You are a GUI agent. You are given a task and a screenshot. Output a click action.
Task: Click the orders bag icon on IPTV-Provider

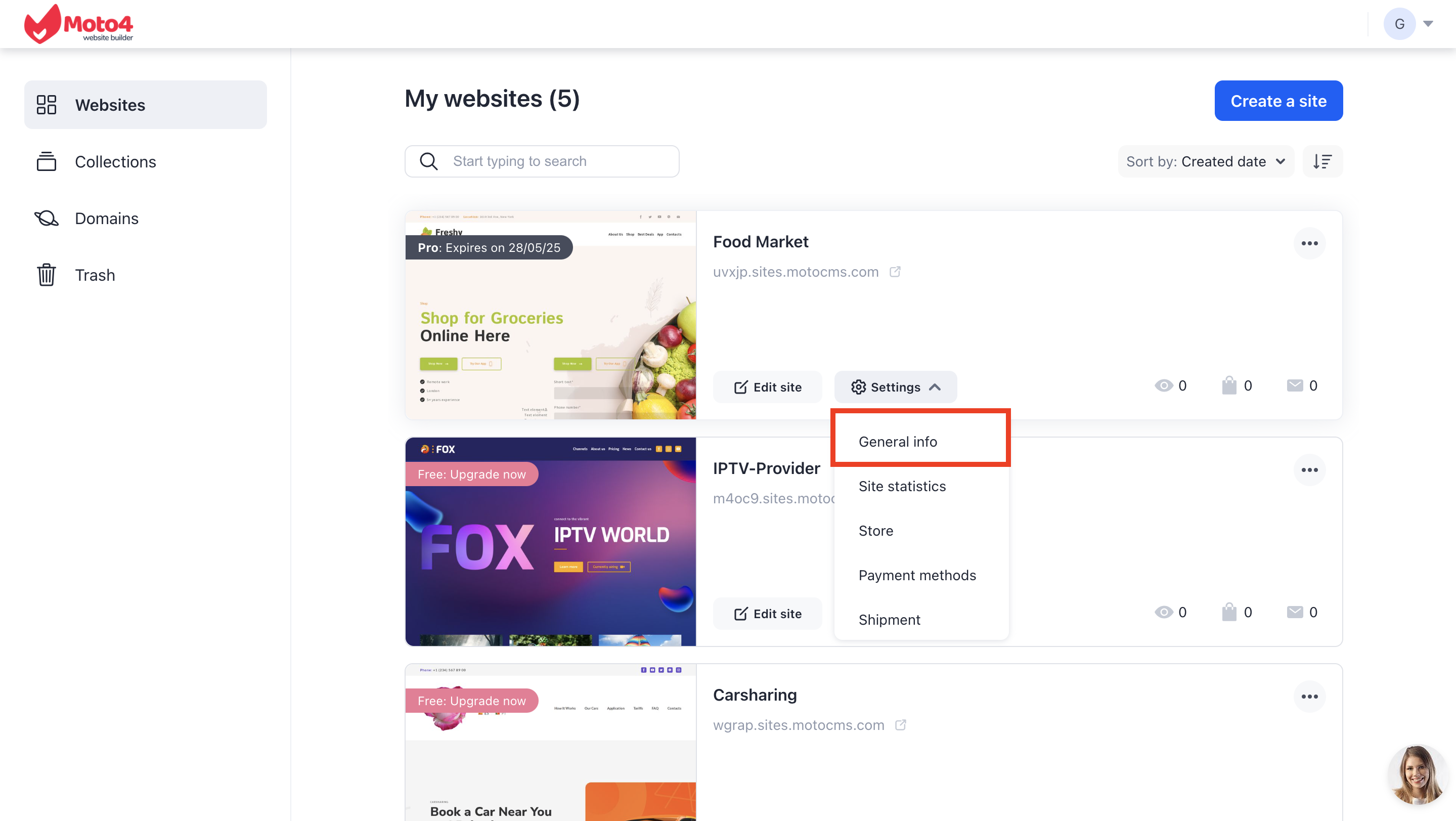[x=1229, y=613]
